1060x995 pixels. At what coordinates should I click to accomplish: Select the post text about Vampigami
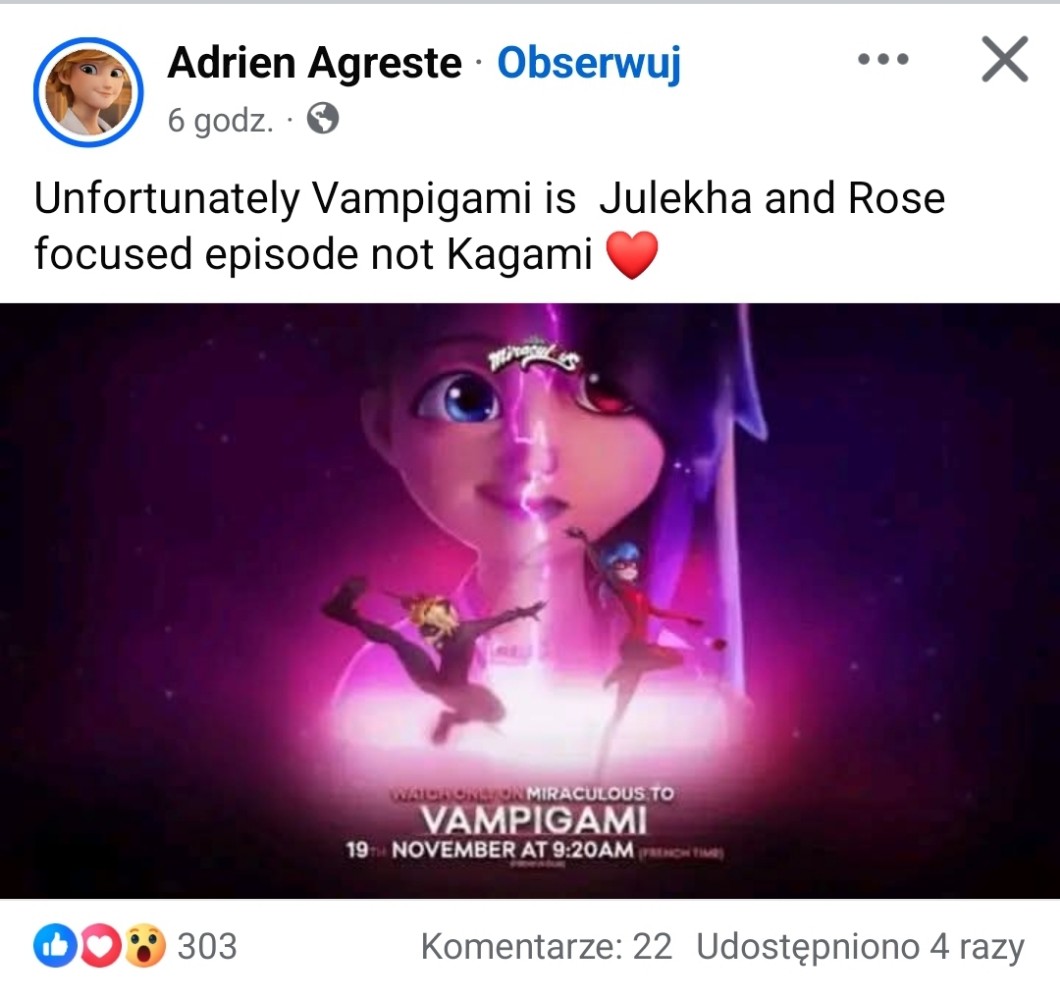tap(489, 226)
